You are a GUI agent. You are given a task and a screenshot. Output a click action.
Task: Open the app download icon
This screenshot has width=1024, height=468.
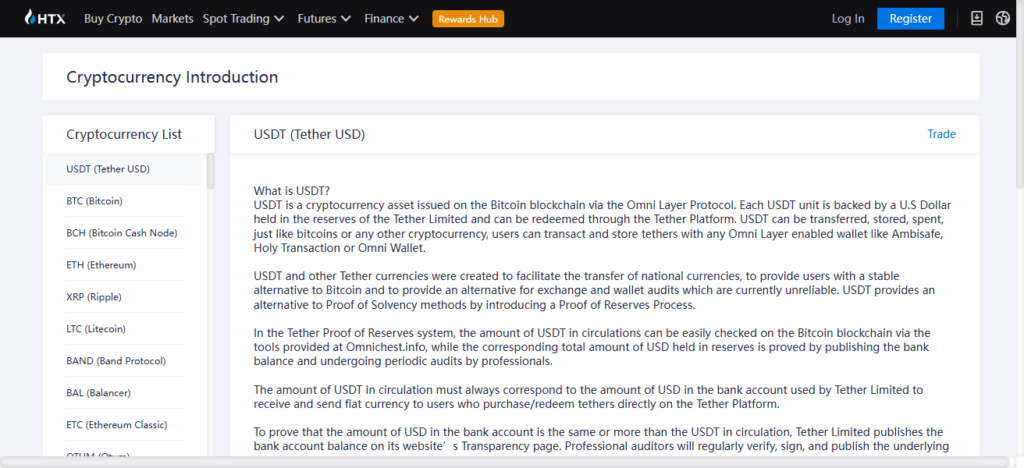pos(976,18)
